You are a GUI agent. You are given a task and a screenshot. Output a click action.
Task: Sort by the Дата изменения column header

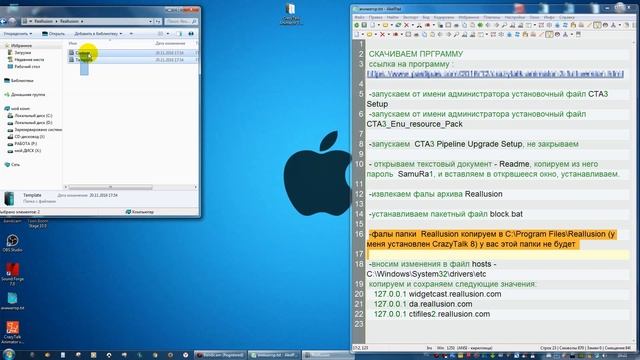[x=170, y=43]
